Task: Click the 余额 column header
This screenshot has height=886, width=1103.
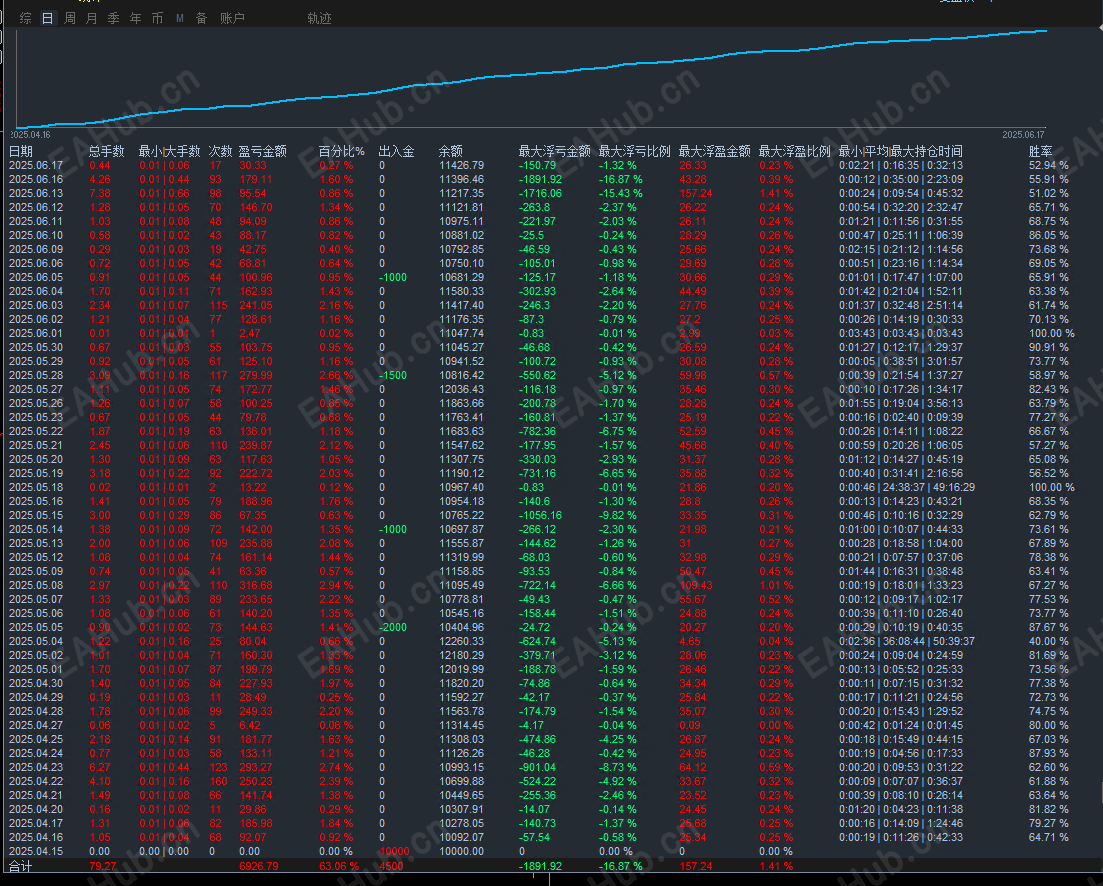Action: [x=450, y=151]
